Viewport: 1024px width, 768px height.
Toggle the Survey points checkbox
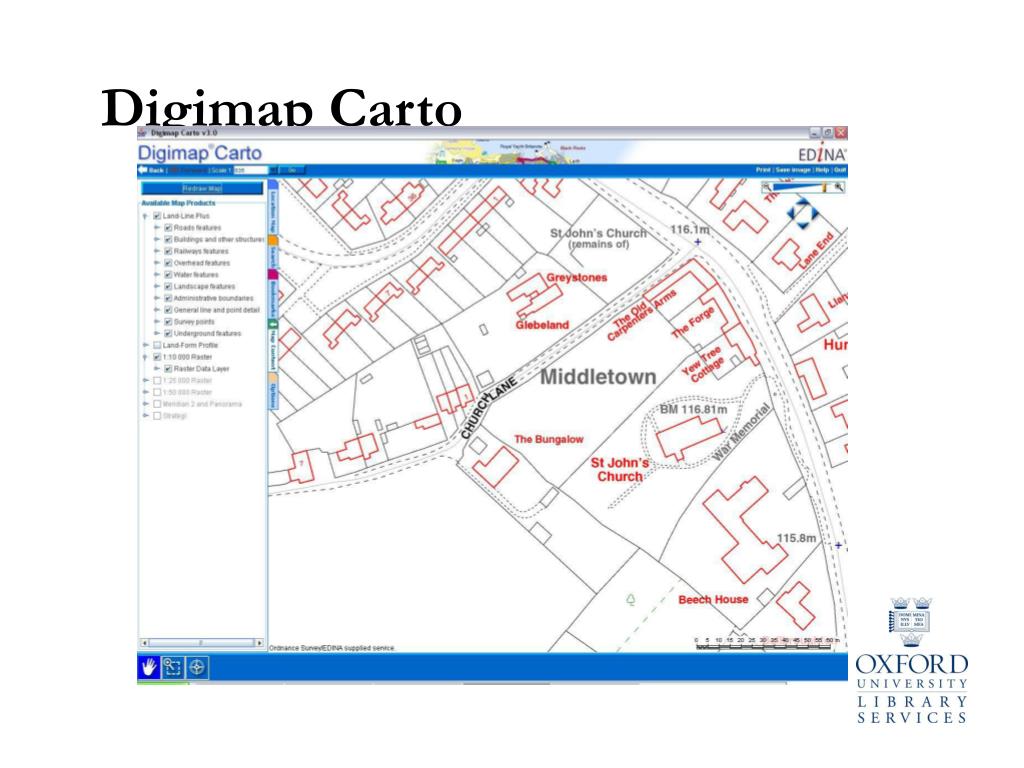(x=168, y=322)
